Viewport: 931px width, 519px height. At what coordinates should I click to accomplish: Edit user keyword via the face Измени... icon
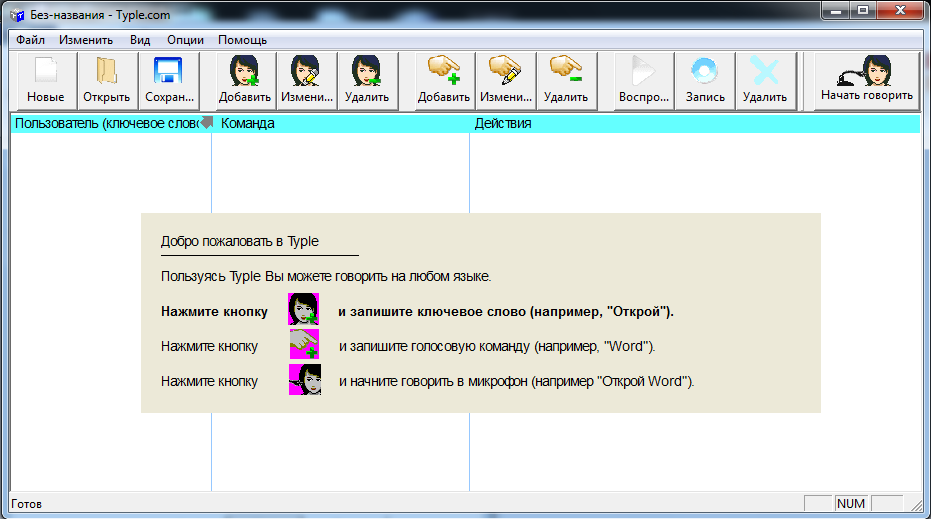point(306,80)
